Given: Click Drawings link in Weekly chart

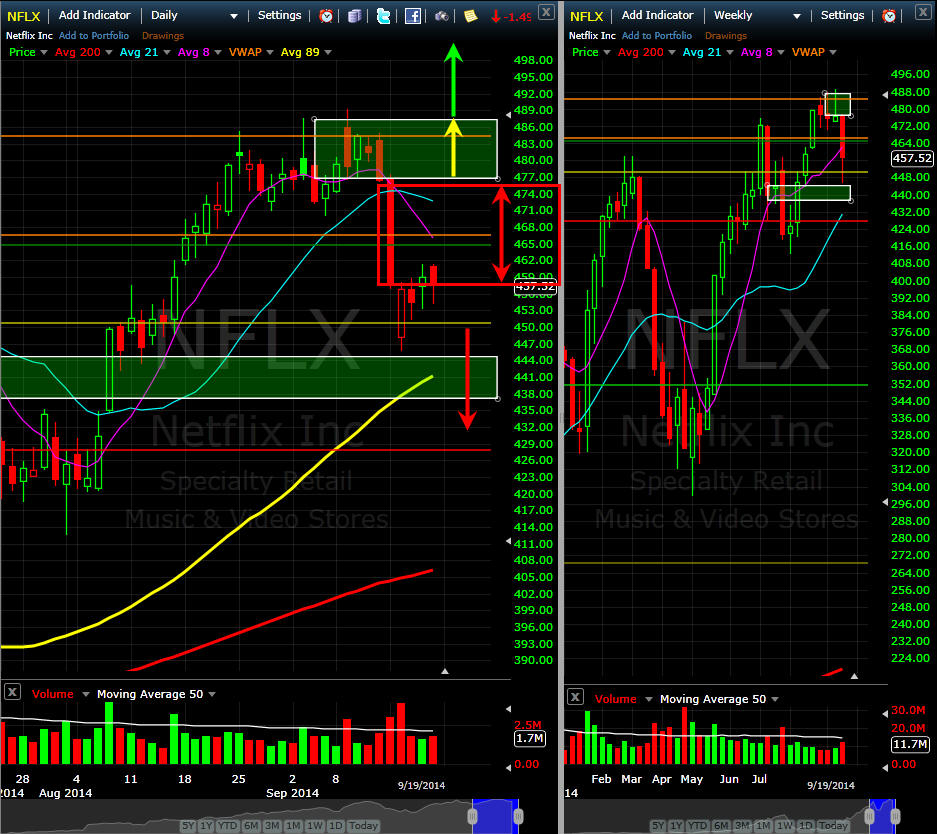Looking at the screenshot, I should pyautogui.click(x=725, y=36).
